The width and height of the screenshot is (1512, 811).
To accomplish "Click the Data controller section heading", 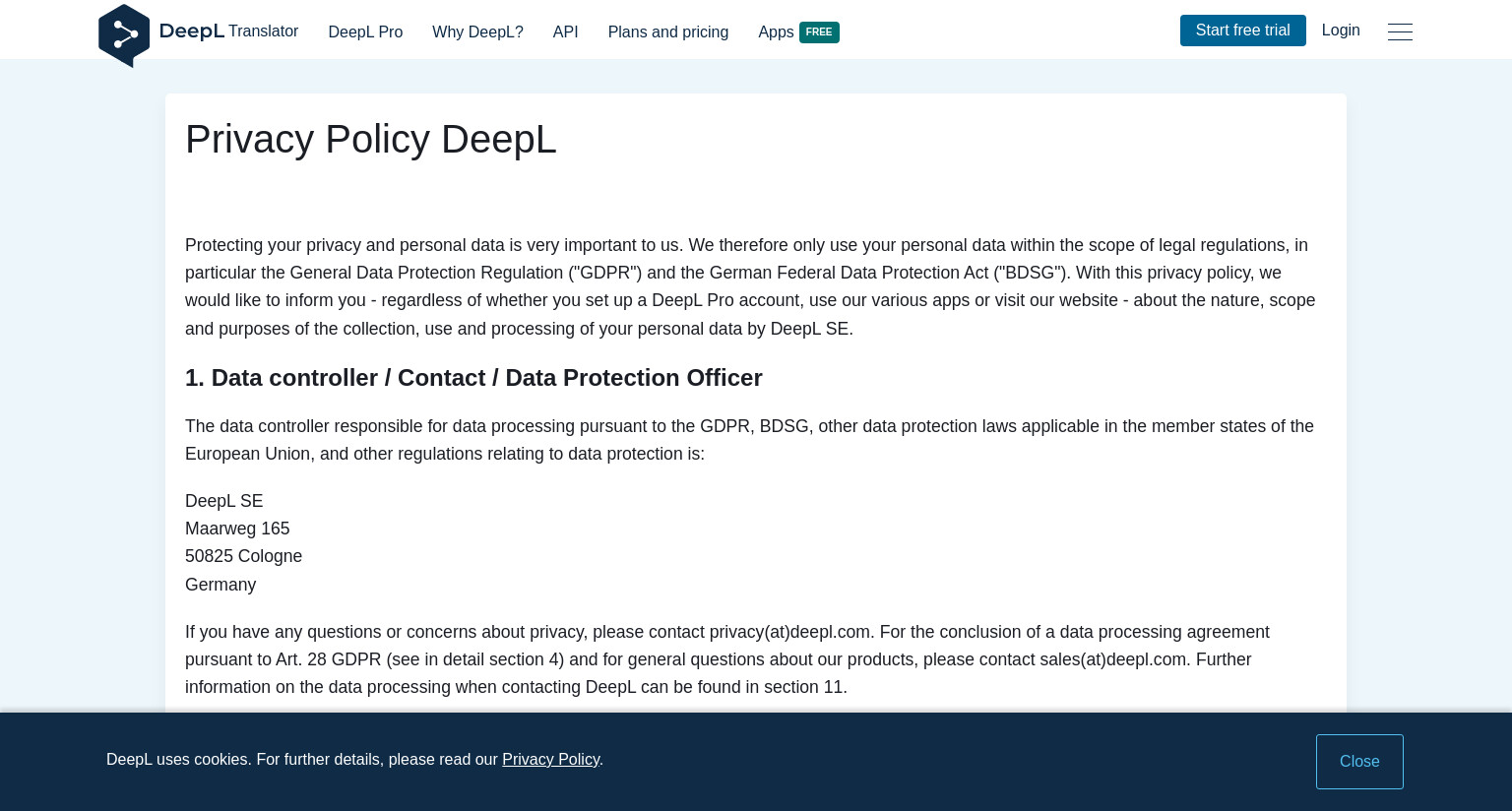I will click(x=473, y=378).
